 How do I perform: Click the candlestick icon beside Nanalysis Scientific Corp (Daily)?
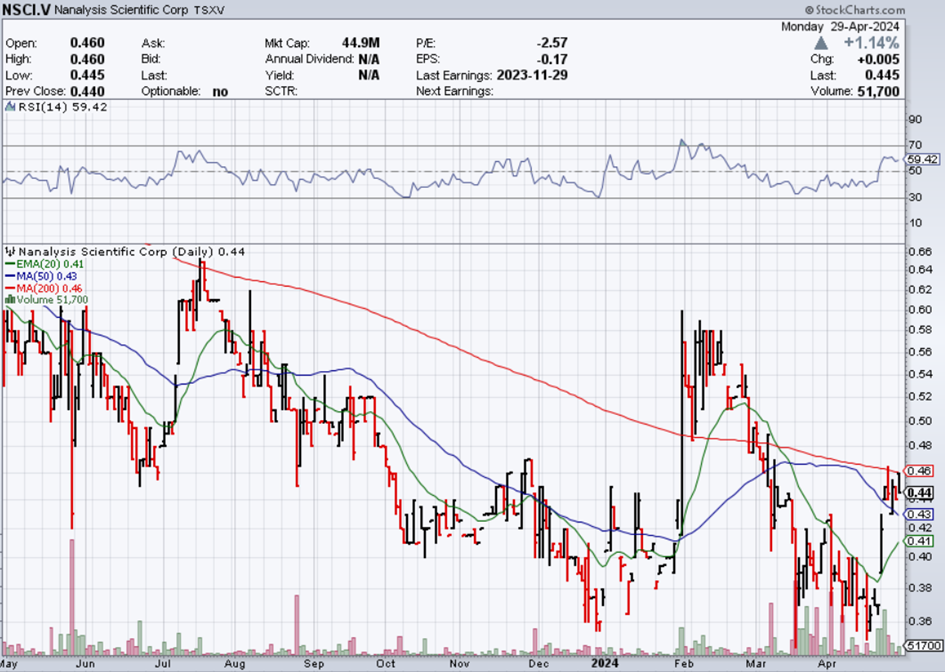click(10, 251)
